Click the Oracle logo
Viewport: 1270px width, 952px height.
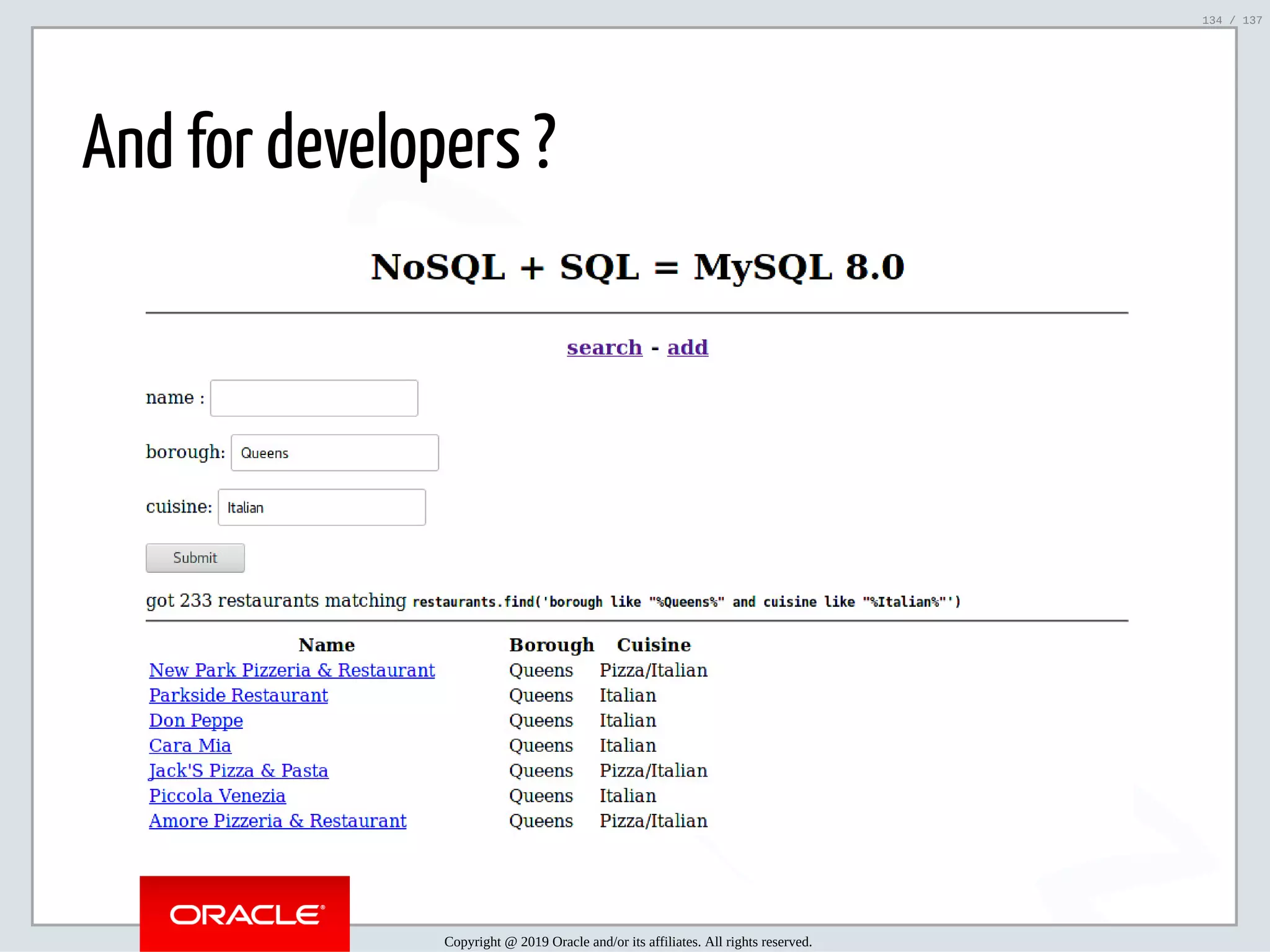point(245,914)
